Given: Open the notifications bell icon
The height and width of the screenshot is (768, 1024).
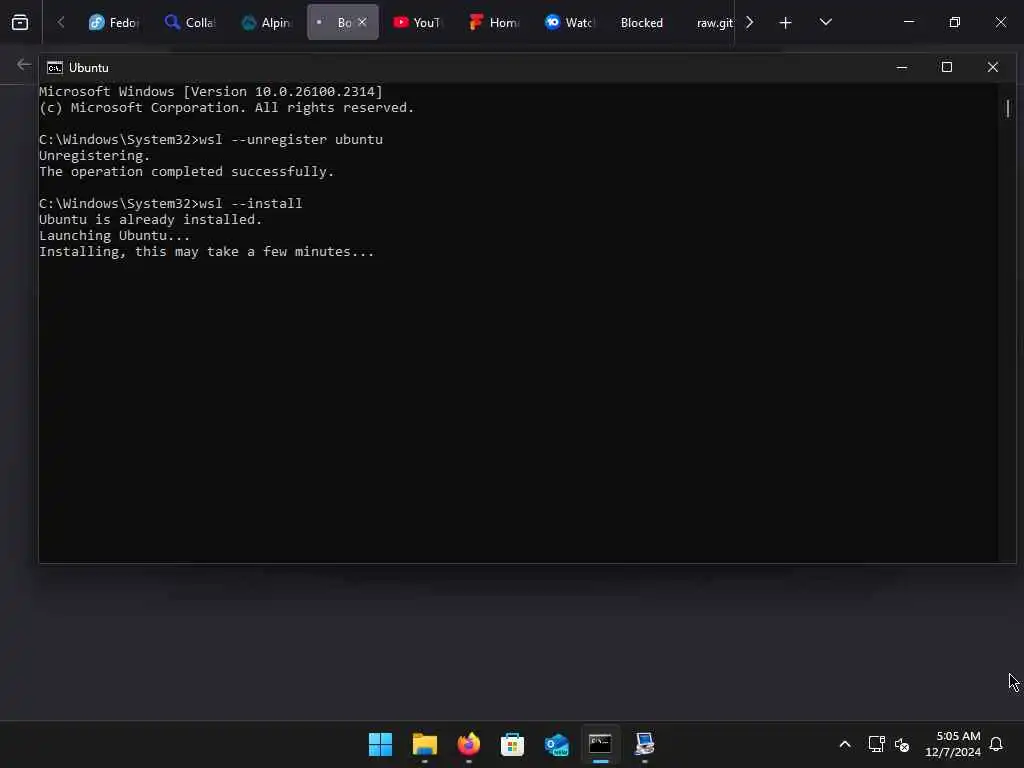Looking at the screenshot, I should pos(996,744).
